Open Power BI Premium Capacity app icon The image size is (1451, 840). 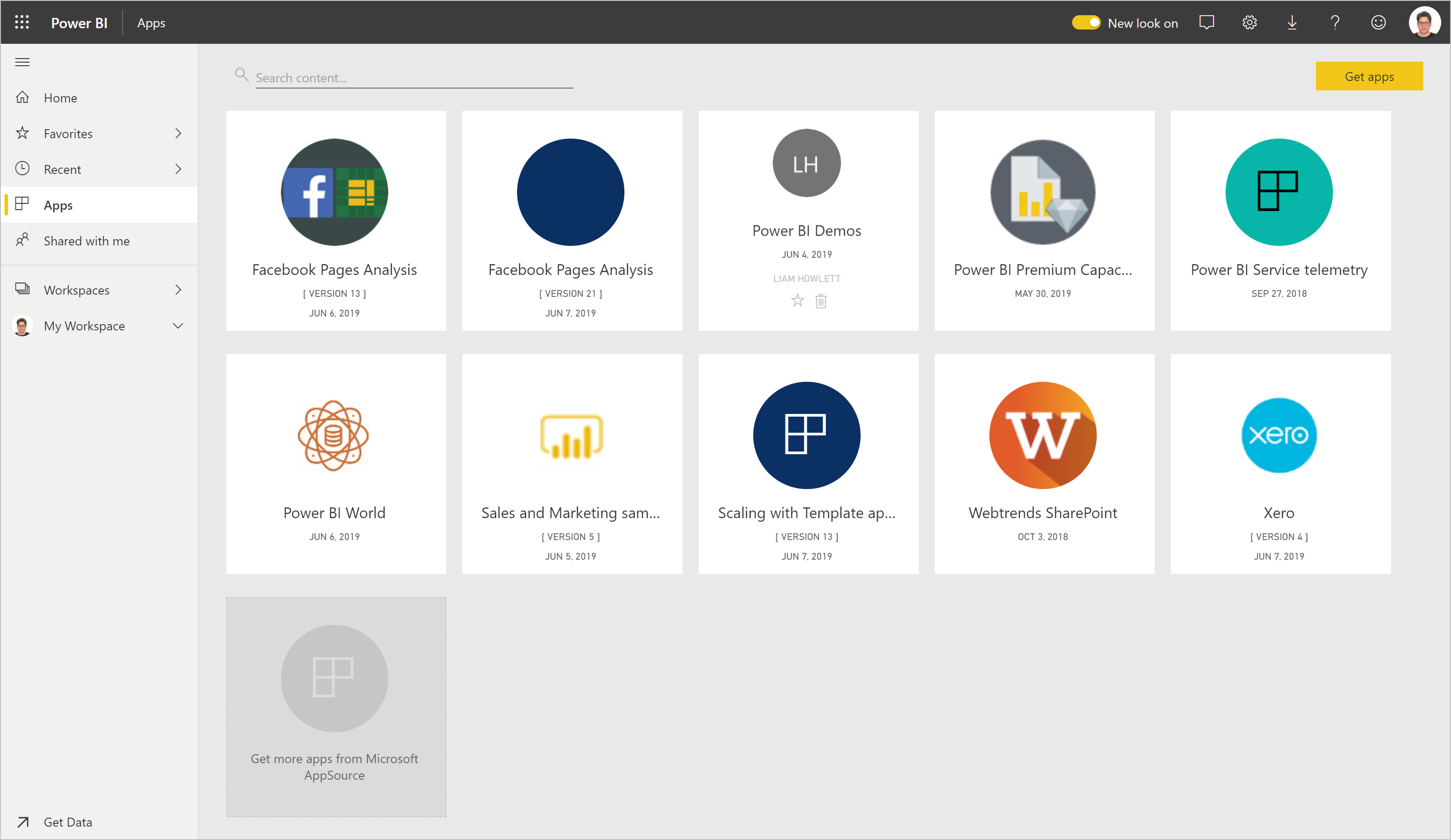1043,192
